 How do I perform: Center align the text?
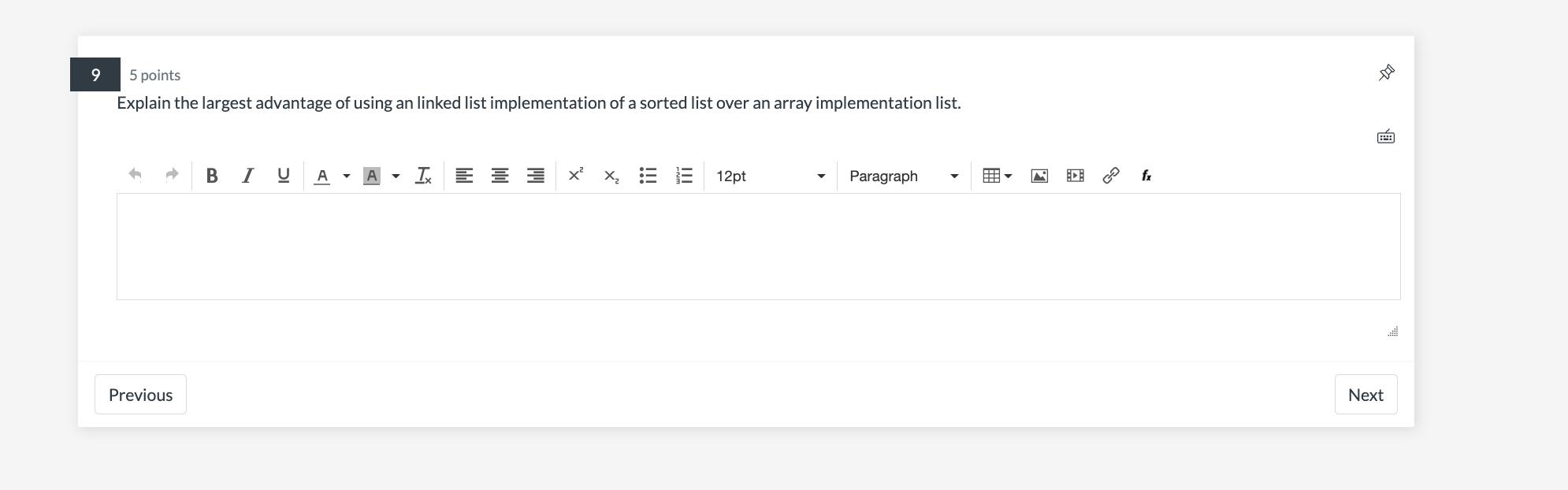500,176
